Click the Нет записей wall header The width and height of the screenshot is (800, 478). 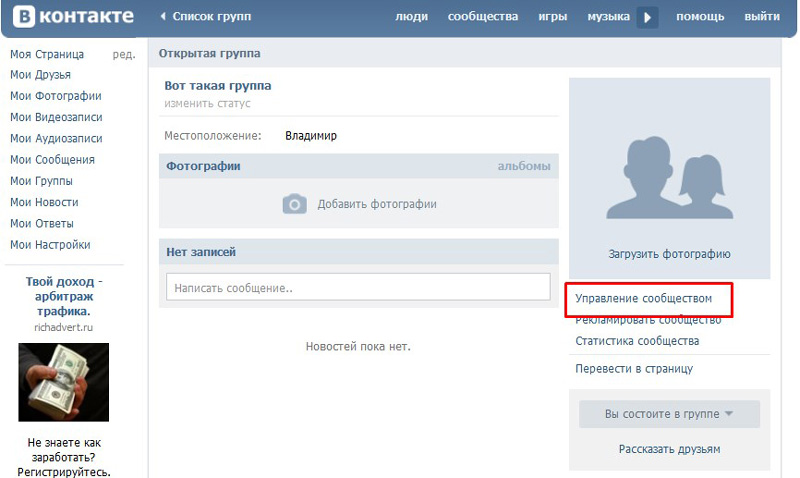pos(201,252)
